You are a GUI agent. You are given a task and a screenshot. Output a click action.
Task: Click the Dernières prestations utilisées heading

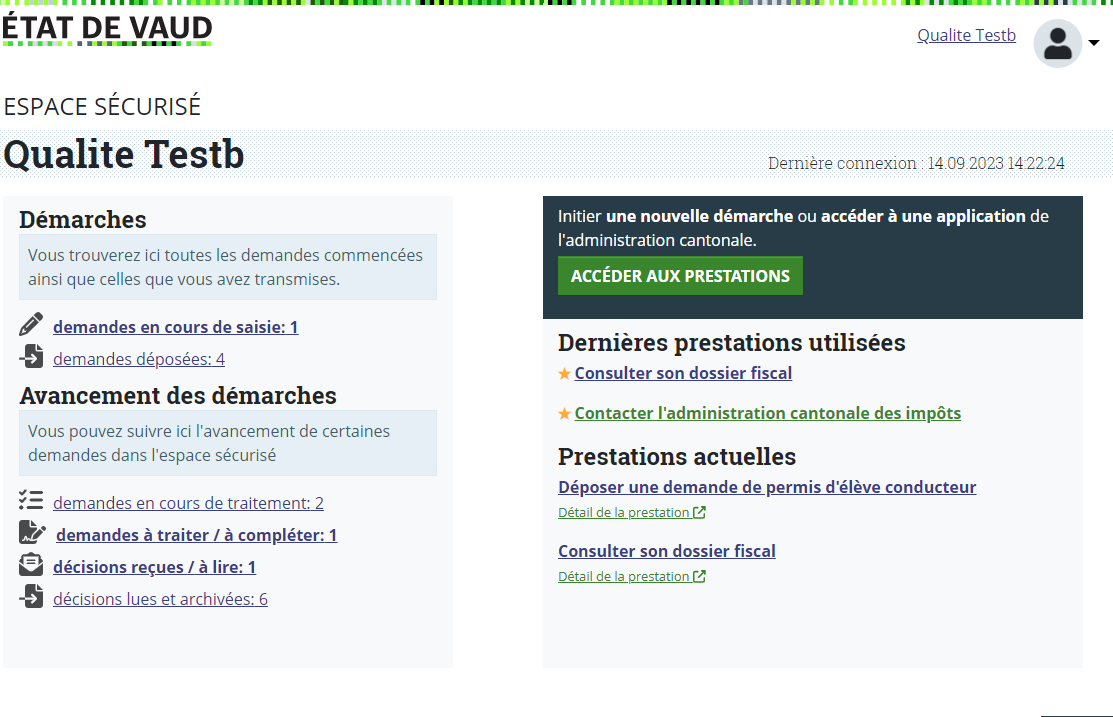pyautogui.click(x=731, y=343)
